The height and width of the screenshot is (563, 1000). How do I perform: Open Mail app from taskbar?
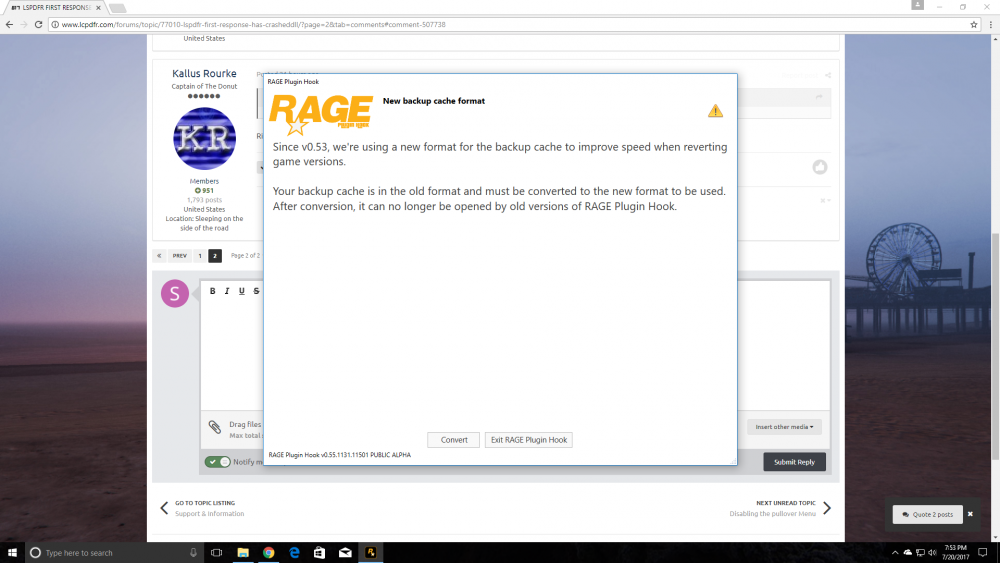345,553
